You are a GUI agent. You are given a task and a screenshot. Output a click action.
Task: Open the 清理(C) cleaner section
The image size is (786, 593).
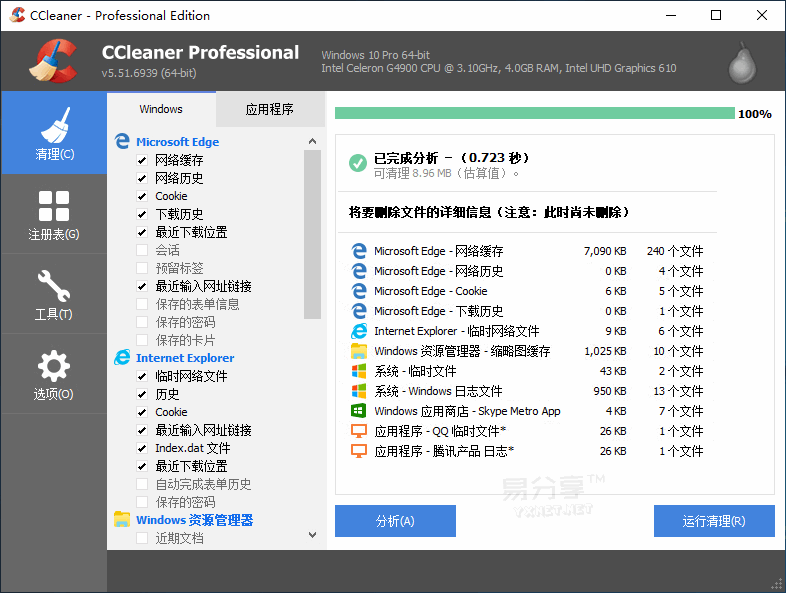[54, 133]
